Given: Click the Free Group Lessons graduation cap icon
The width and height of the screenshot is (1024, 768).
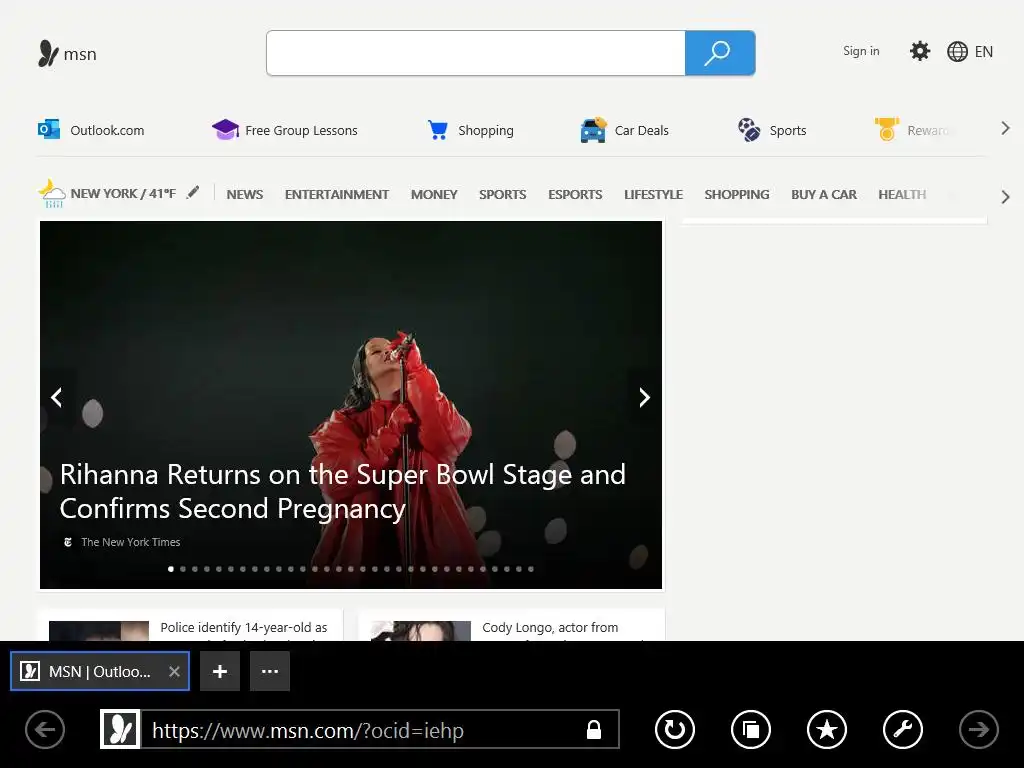Looking at the screenshot, I should (225, 129).
